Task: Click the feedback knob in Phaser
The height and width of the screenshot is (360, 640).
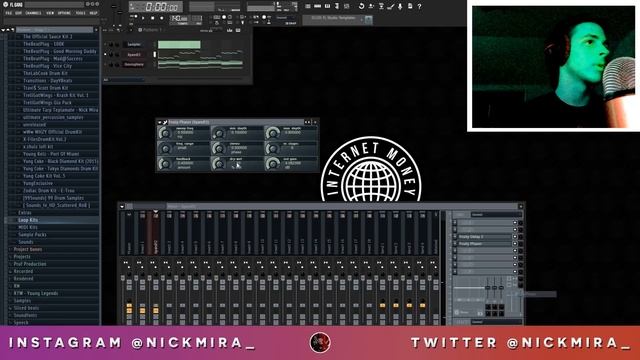Action: [165, 163]
